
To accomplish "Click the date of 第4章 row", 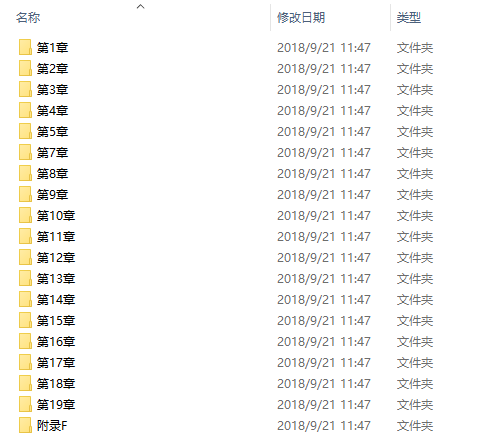I will tap(324, 111).
